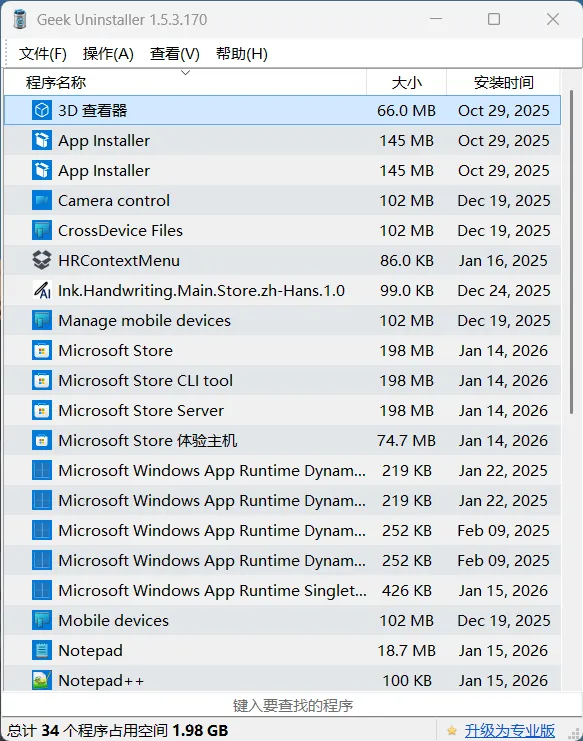Click the CrossDevice Files icon
This screenshot has height=741, width=583.
pyautogui.click(x=42, y=231)
